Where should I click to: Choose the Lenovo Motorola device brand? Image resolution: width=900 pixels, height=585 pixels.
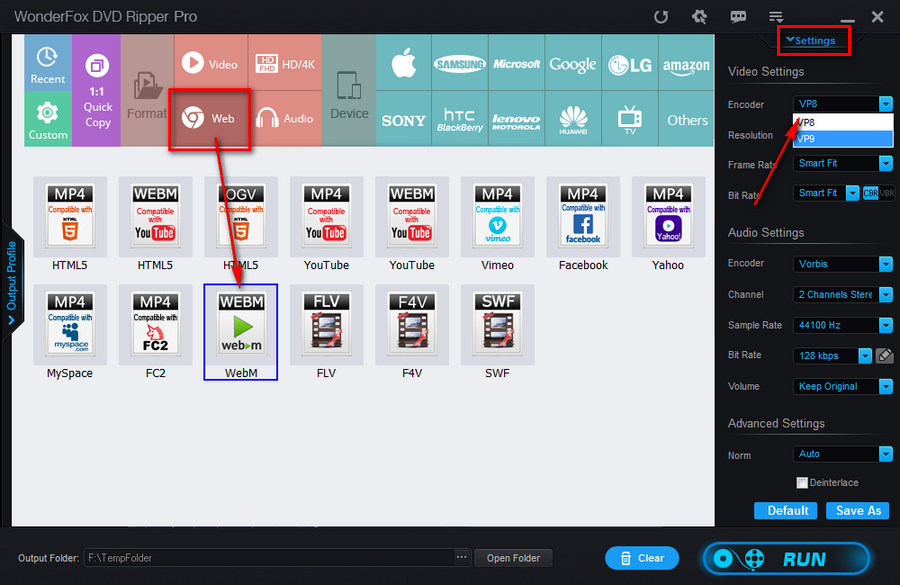(x=516, y=119)
